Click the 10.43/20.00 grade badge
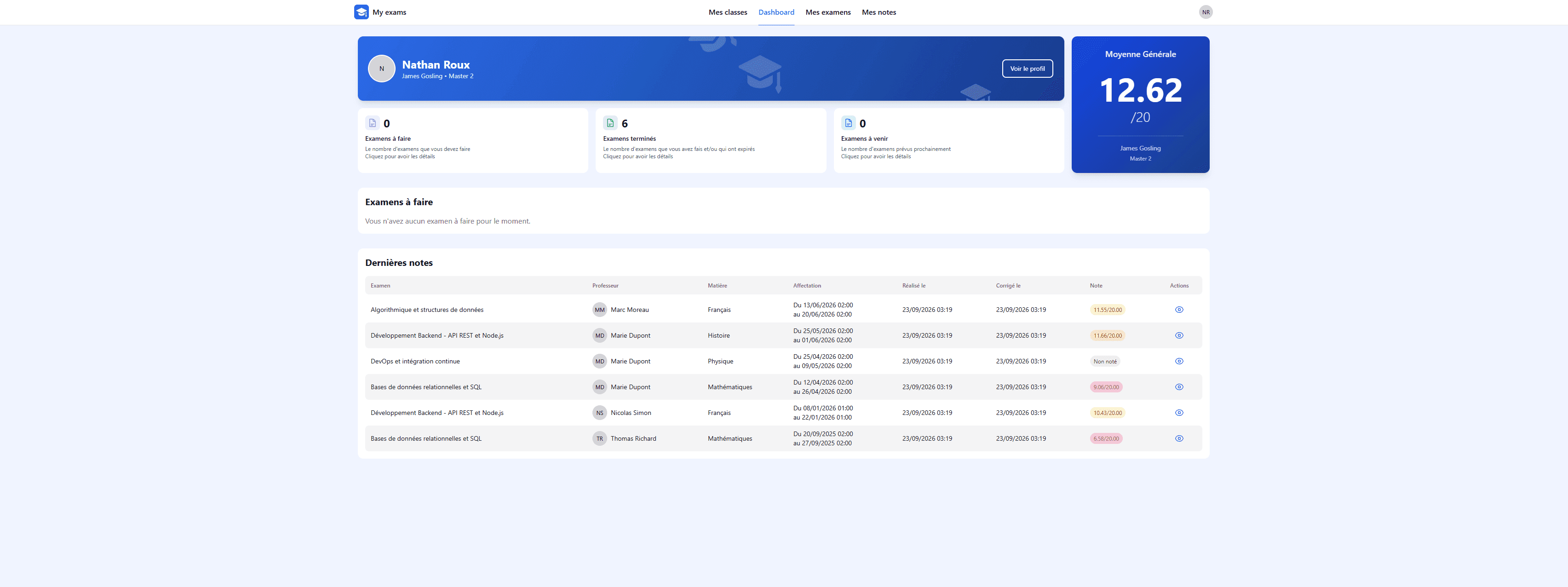Screen dimensions: 1568x587 tap(1107, 413)
